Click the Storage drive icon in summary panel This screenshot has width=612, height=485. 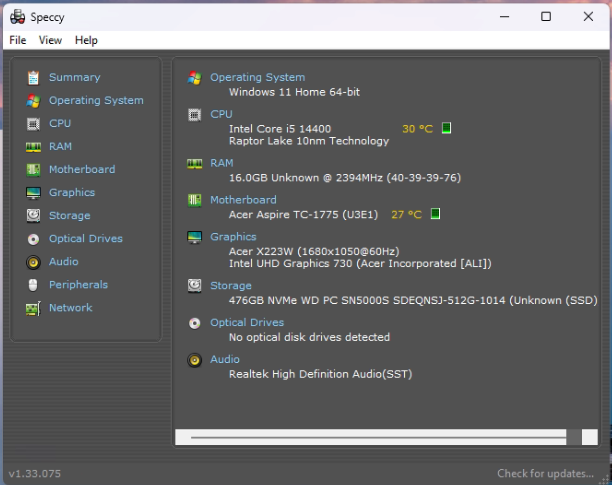coord(194,286)
